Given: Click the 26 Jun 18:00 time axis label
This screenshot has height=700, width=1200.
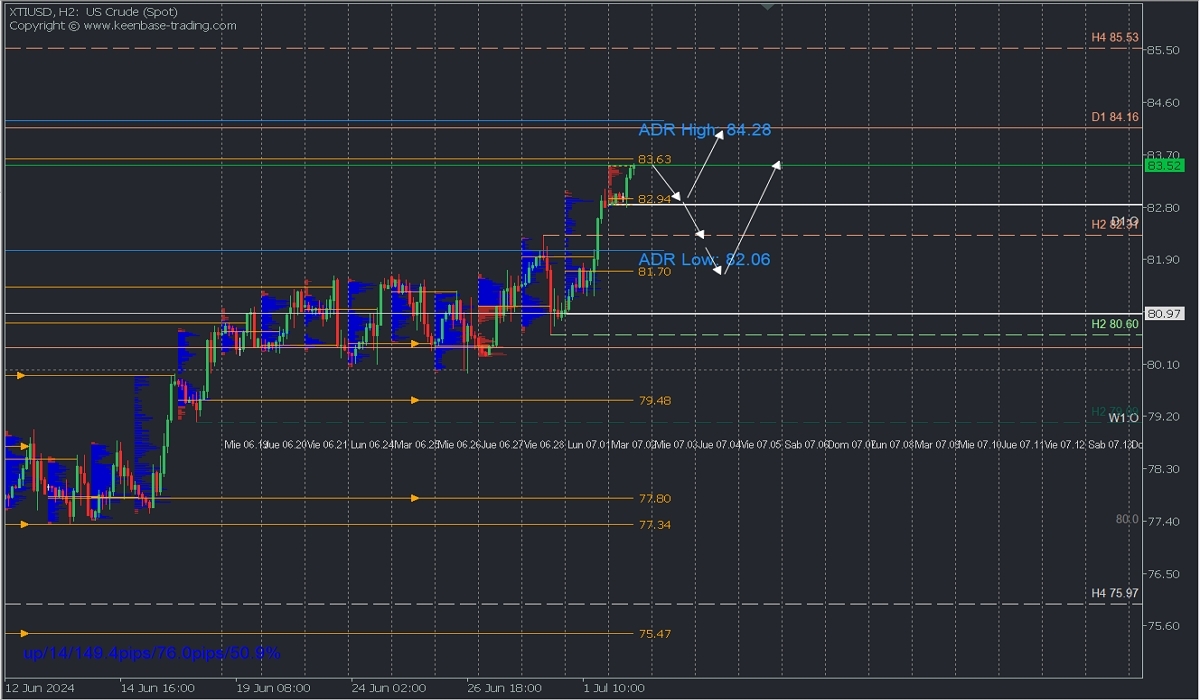Looking at the screenshot, I should pos(504,688).
